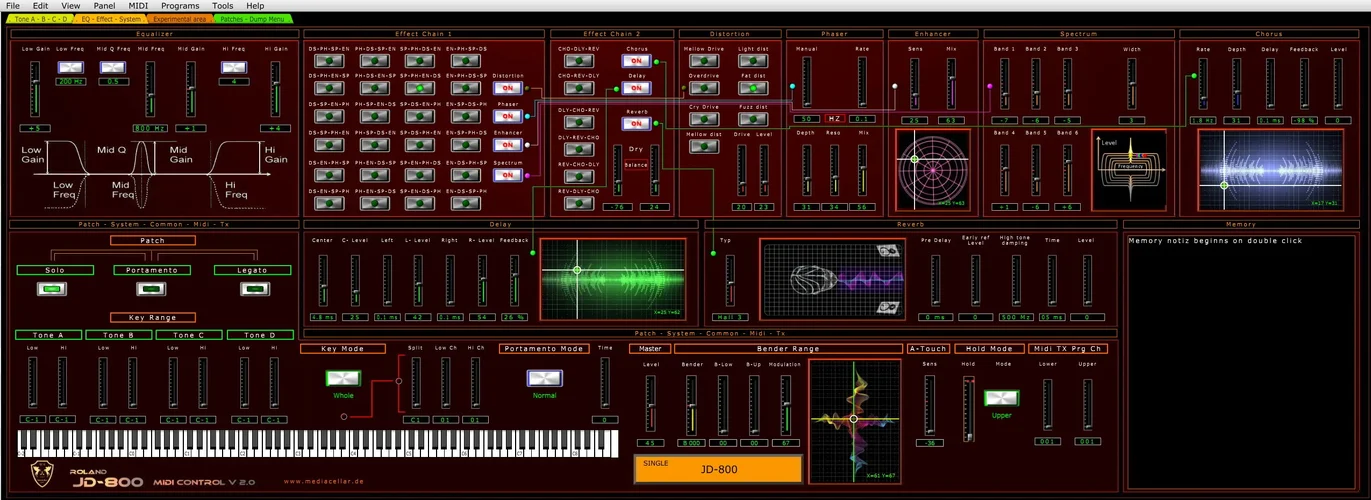
Task: Toggle the Legato switch under Patch
Action: 254,289
